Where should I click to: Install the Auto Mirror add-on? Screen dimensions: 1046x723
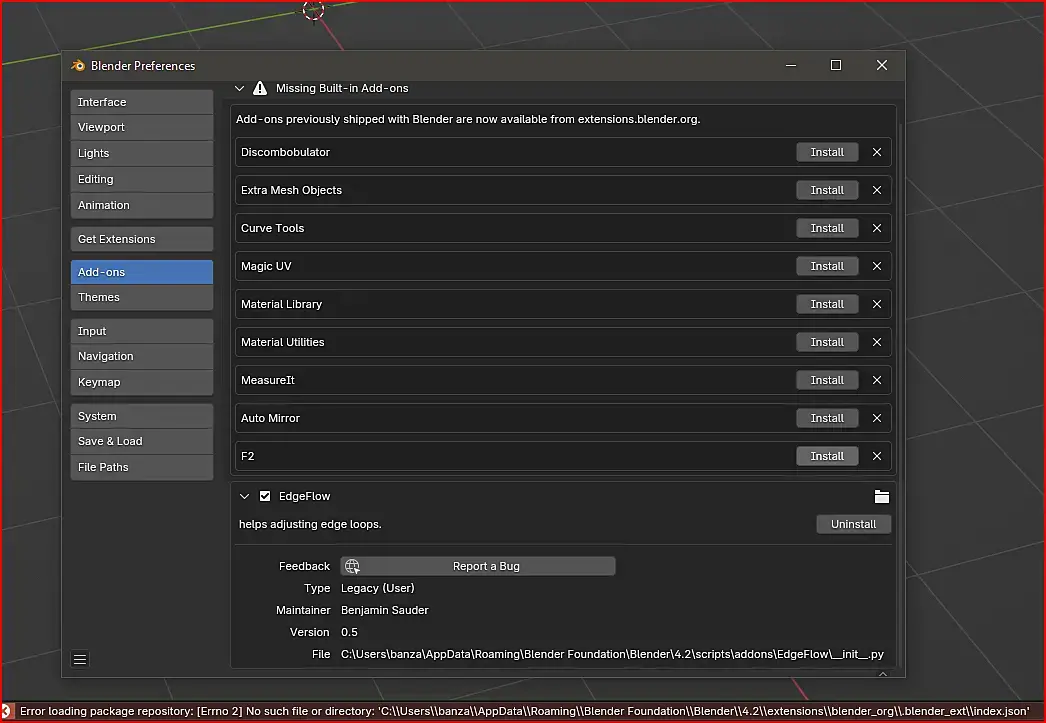click(x=827, y=418)
